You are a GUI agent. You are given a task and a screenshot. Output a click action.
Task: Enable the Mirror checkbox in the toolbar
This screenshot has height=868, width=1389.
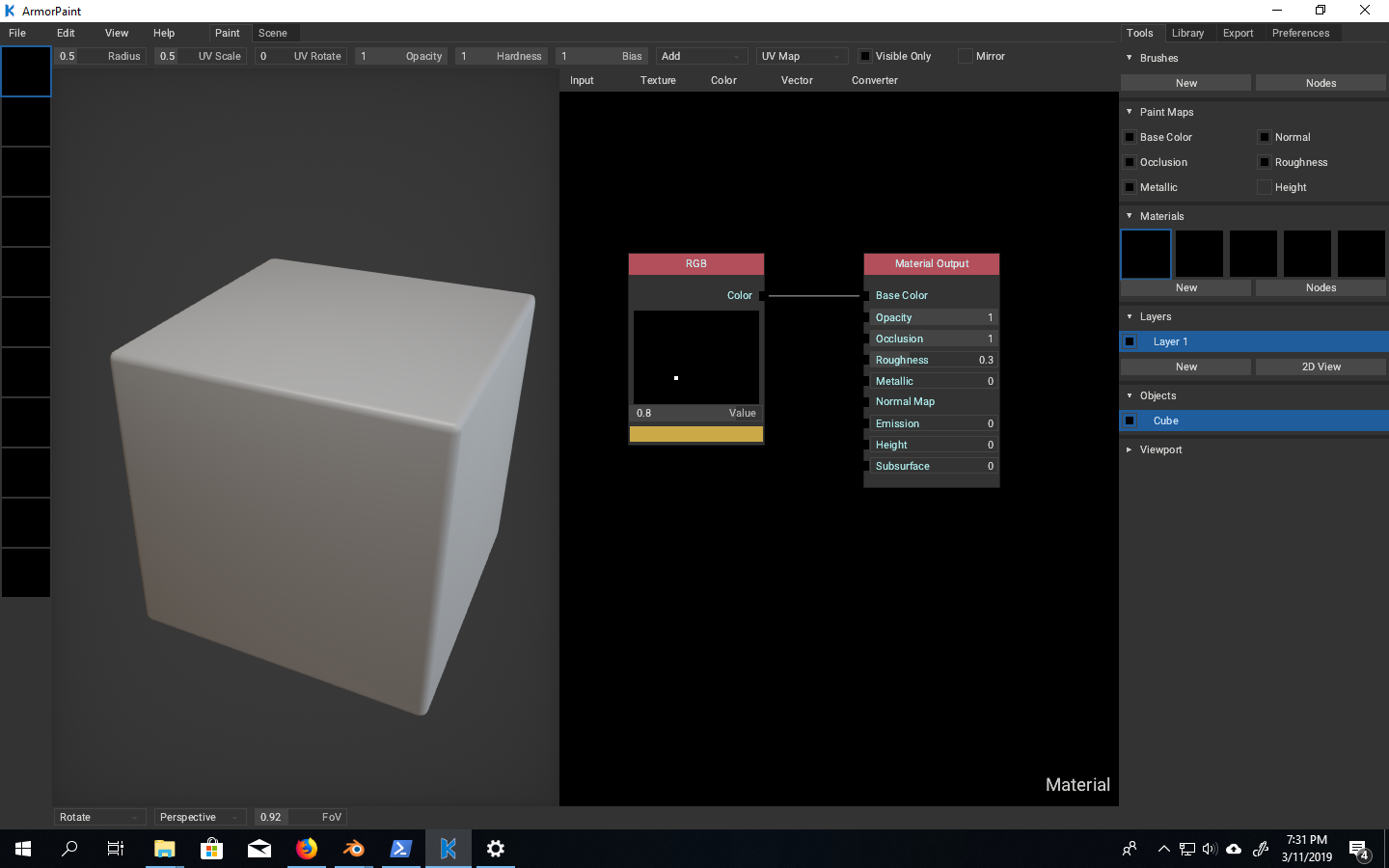[966, 56]
